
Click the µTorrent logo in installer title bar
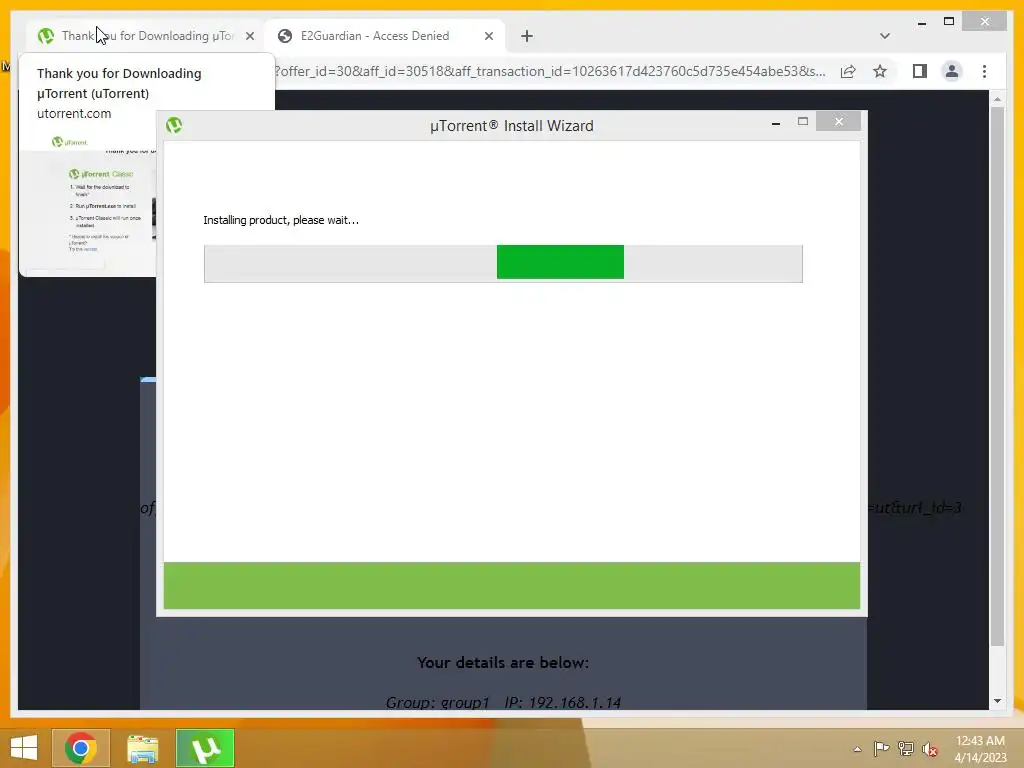tap(174, 125)
